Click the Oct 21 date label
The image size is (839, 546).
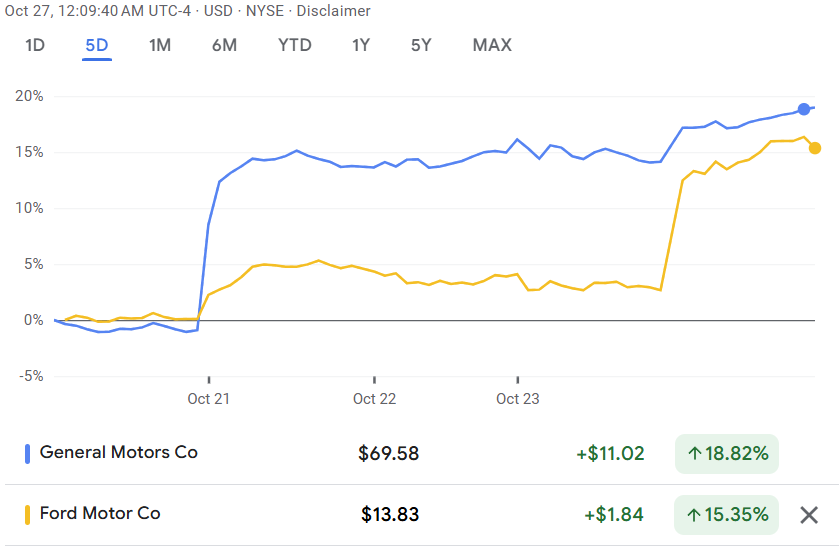point(208,399)
